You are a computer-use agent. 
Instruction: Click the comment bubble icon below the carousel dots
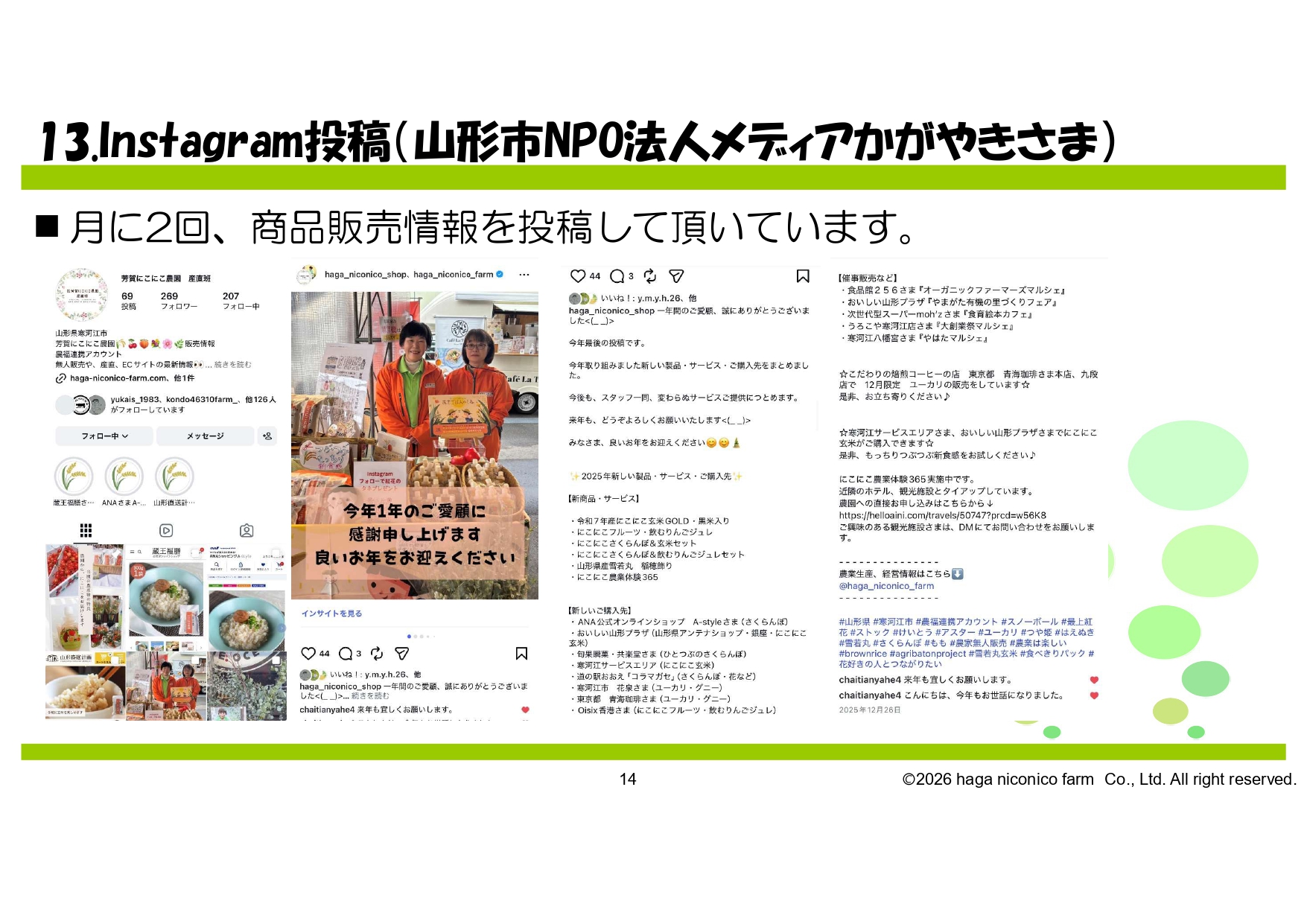pyautogui.click(x=346, y=654)
